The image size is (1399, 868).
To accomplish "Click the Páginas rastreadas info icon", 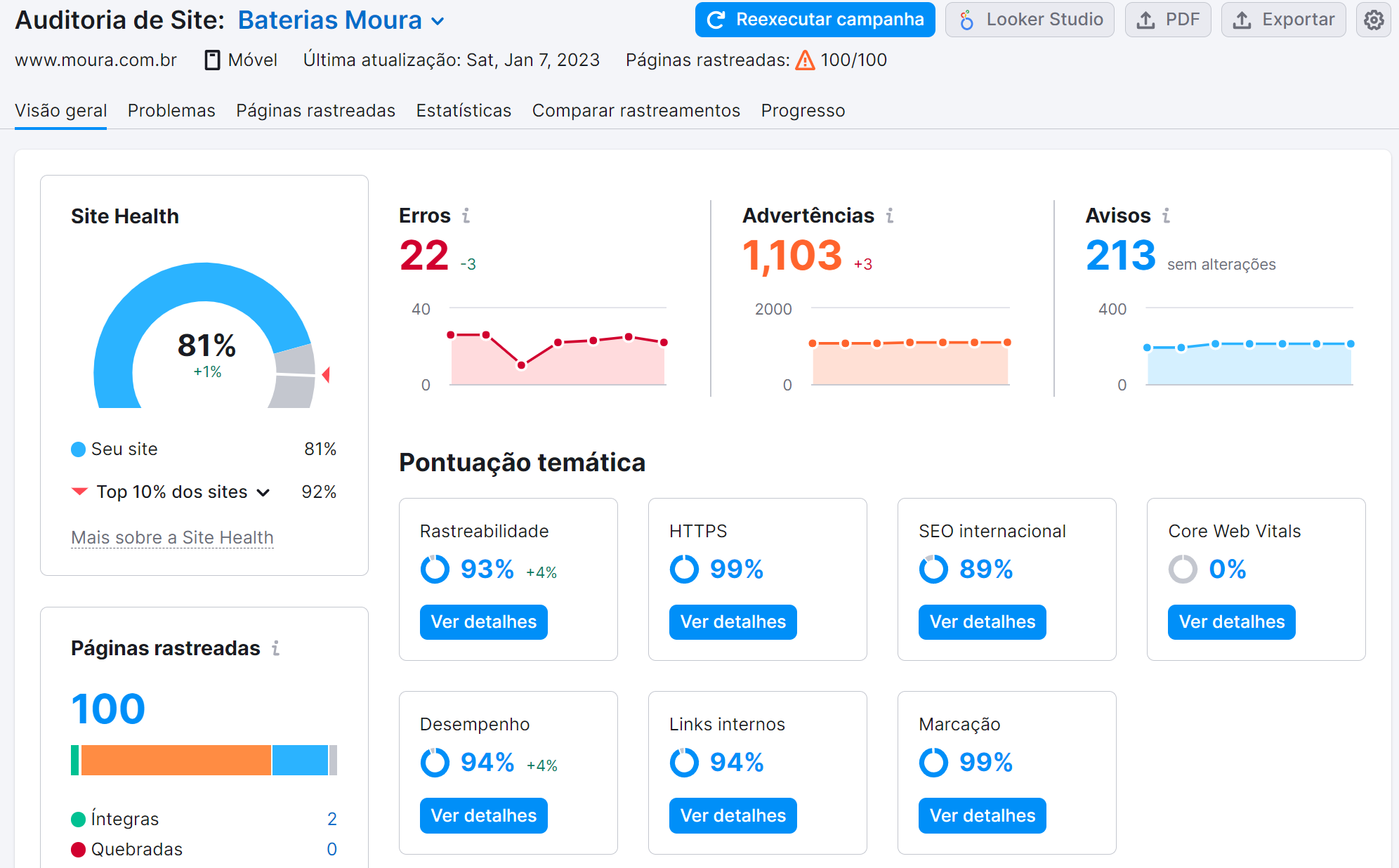I will (x=275, y=648).
